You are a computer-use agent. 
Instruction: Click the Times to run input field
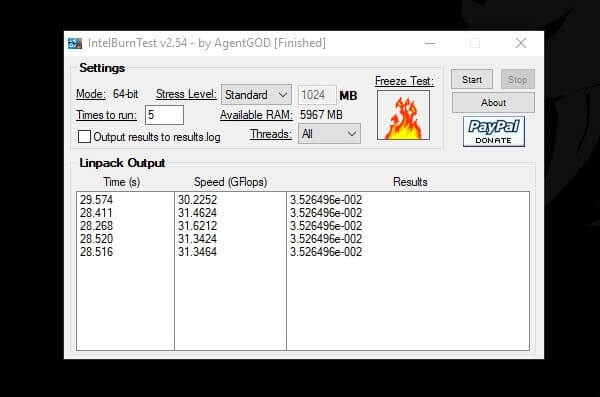164,115
